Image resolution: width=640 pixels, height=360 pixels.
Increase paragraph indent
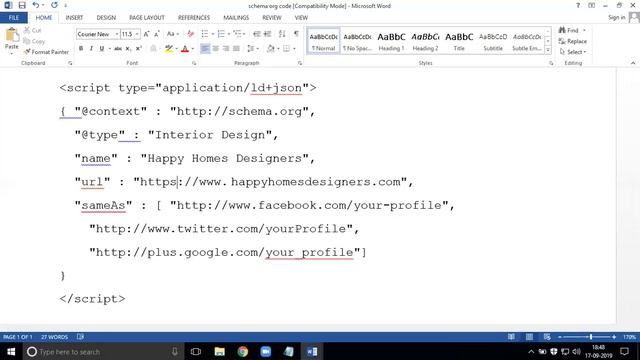(x=267, y=34)
